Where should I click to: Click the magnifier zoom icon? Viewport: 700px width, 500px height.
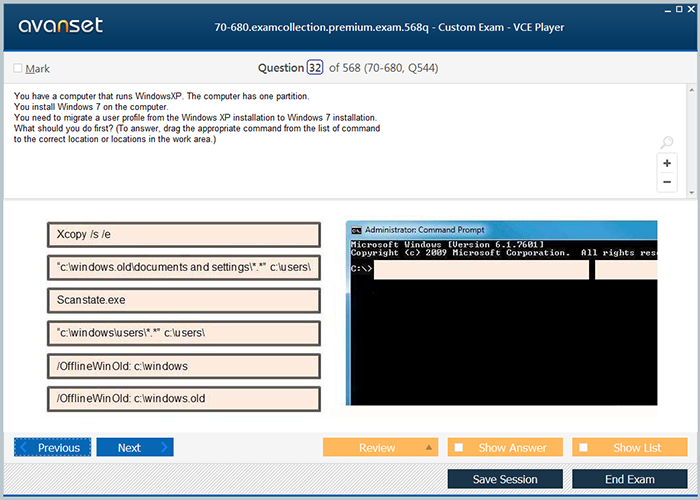click(667, 142)
